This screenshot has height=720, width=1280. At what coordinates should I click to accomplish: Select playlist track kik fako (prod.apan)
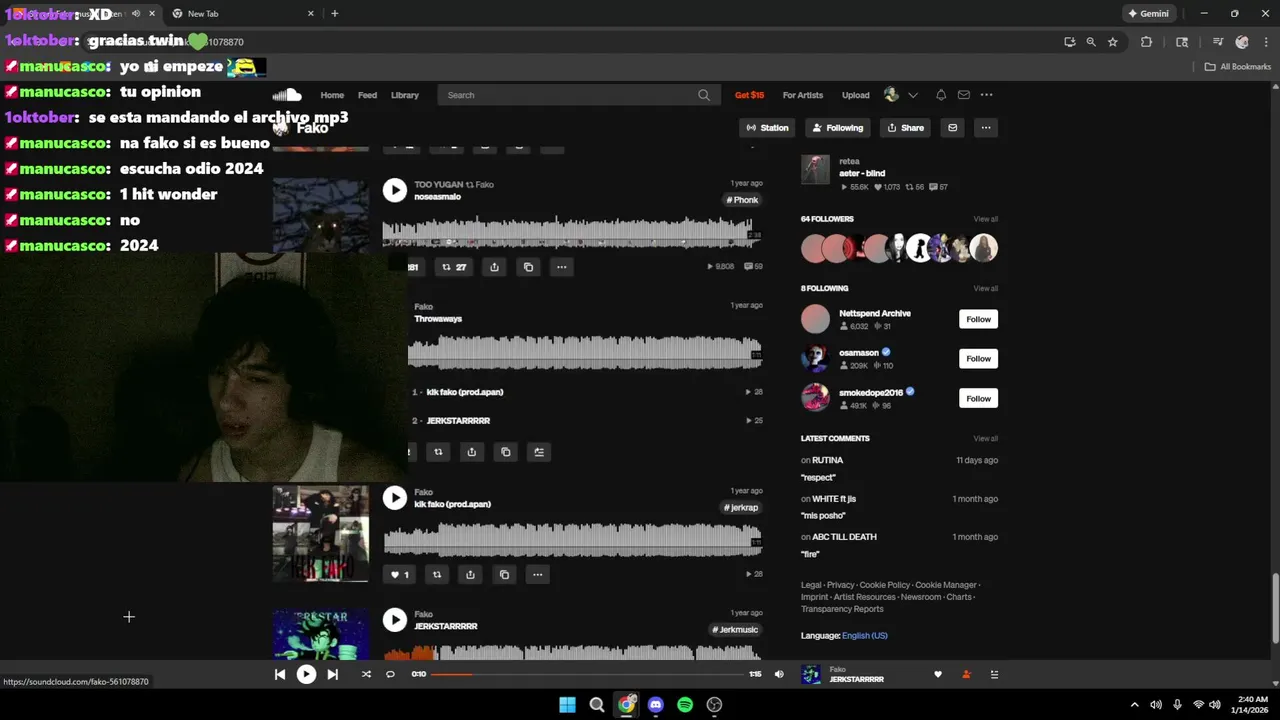[465, 392]
